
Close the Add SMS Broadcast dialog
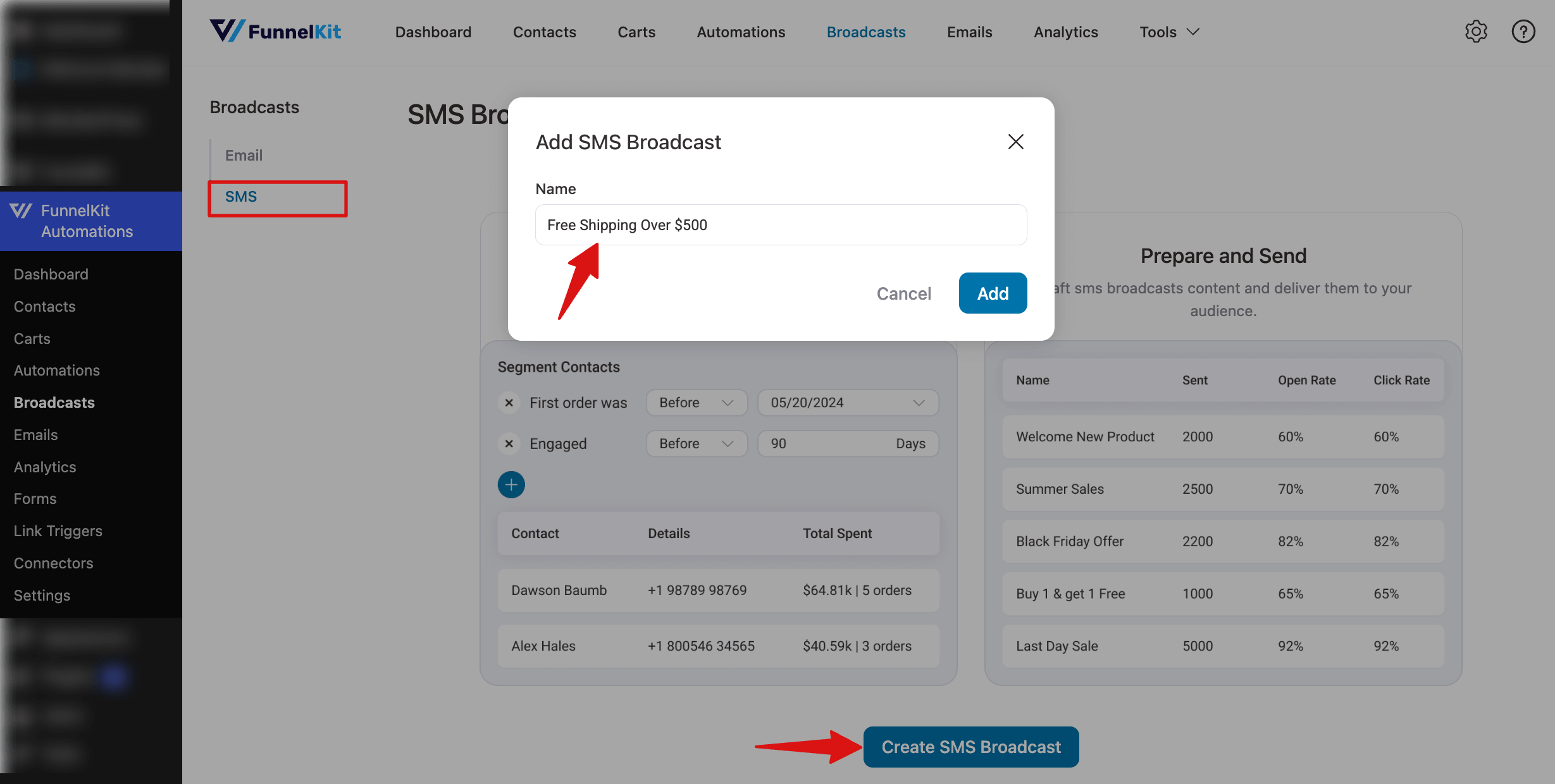(x=1015, y=142)
